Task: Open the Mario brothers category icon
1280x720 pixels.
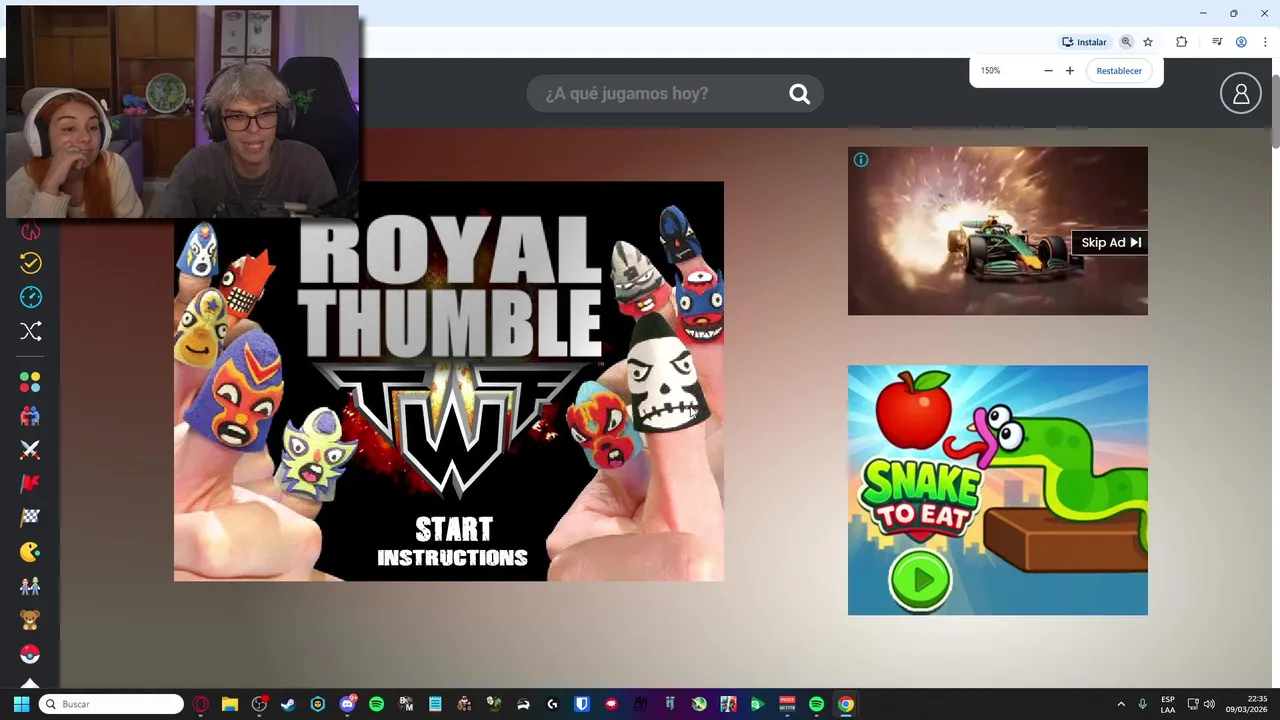Action: coord(30,586)
